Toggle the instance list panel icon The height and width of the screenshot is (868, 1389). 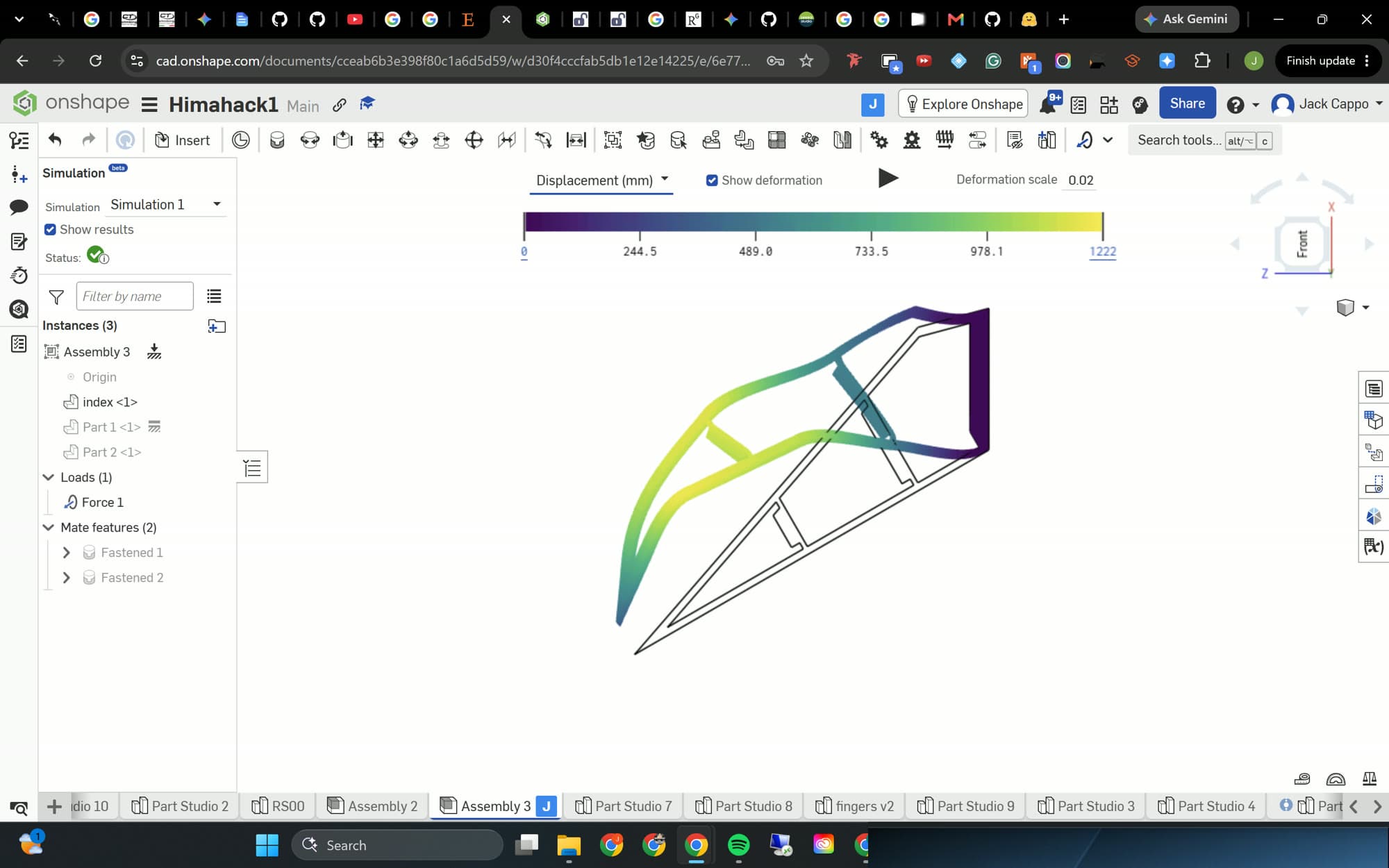pos(19,141)
